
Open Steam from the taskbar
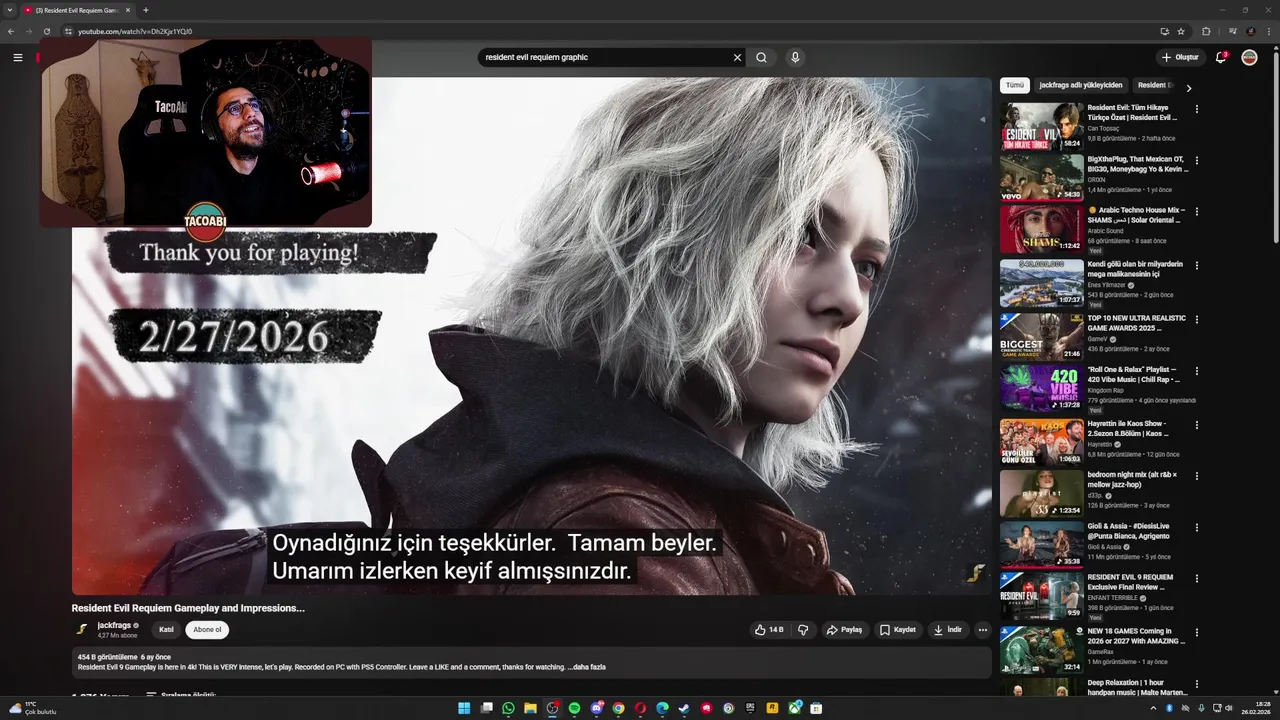684,708
